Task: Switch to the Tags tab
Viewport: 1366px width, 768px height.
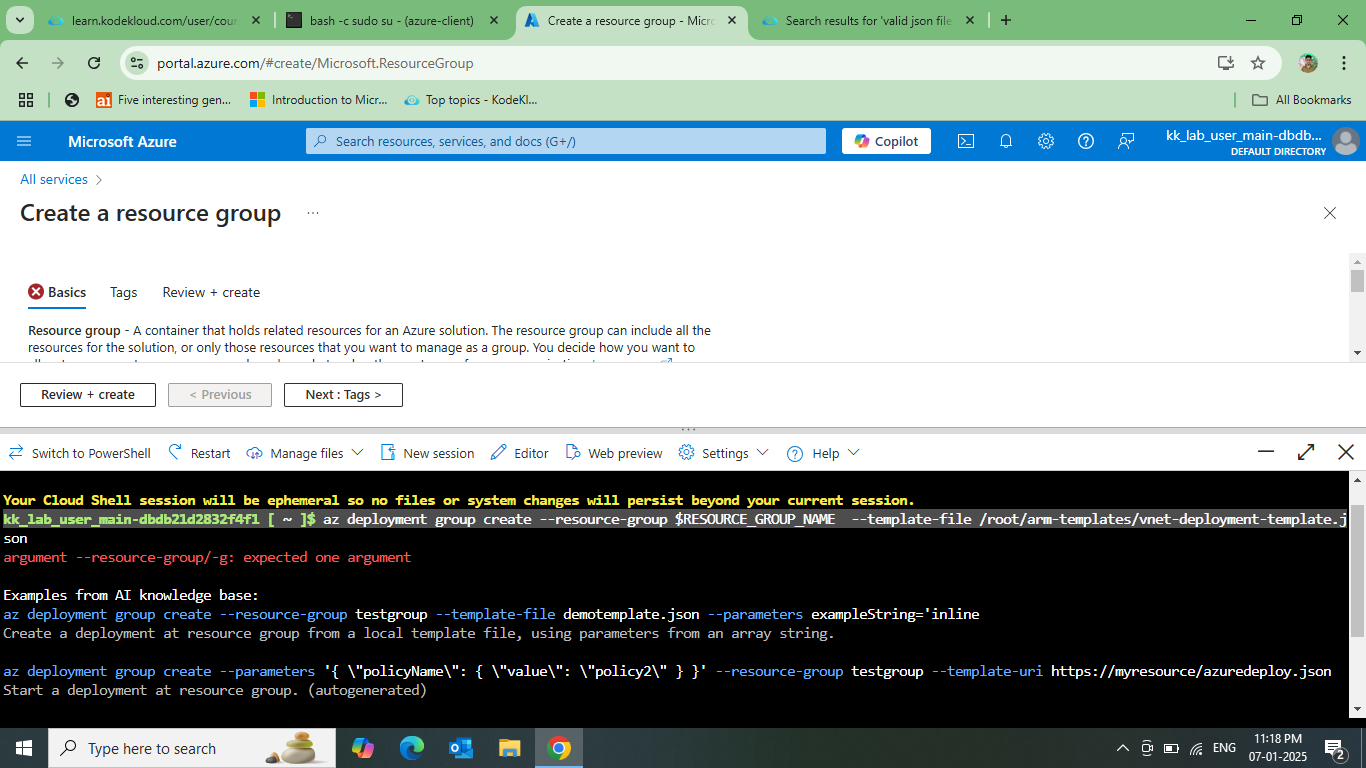Action: (124, 292)
